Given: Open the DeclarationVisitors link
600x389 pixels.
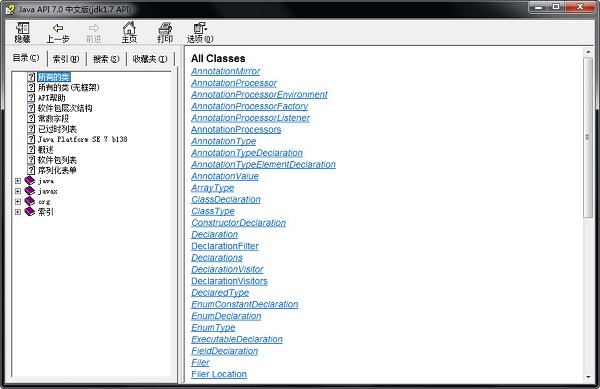Looking at the screenshot, I should pyautogui.click(x=229, y=281).
